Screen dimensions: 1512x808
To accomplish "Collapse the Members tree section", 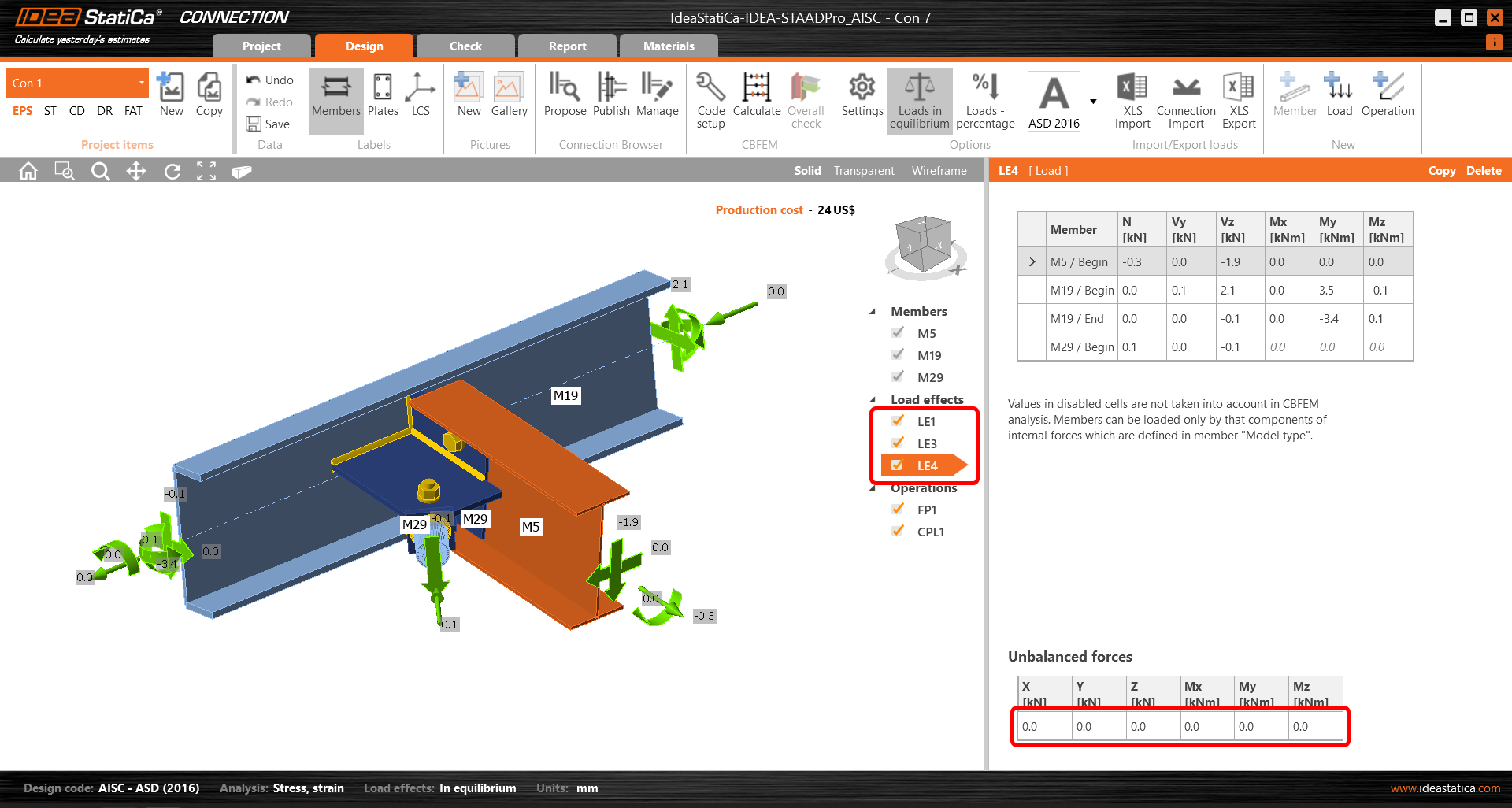I will [873, 312].
